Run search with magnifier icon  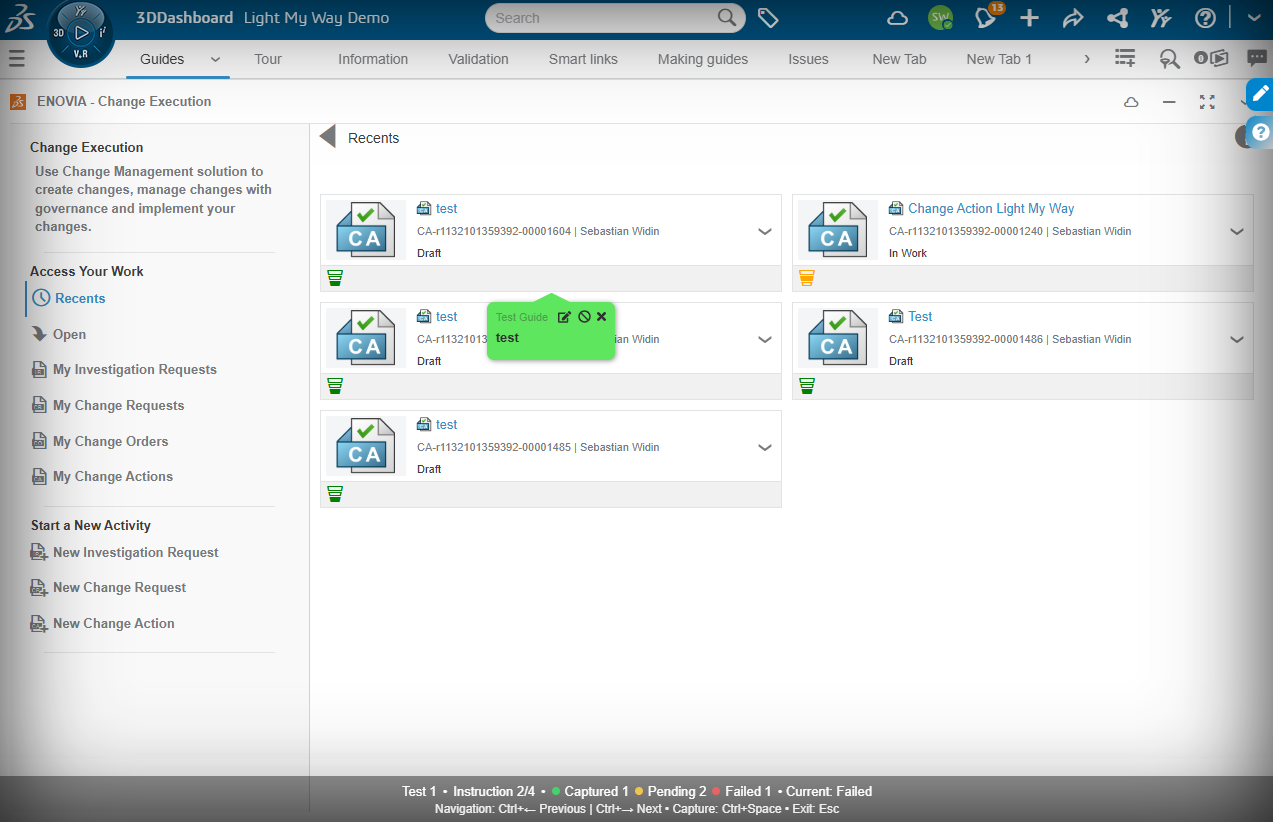click(x=728, y=18)
